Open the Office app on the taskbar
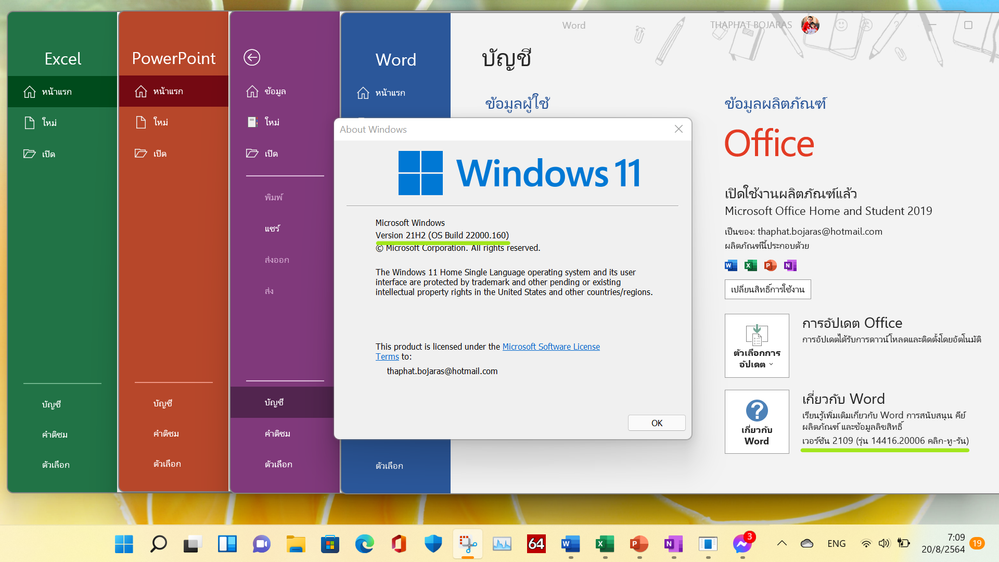Screen dimensions: 999x562 [399, 544]
